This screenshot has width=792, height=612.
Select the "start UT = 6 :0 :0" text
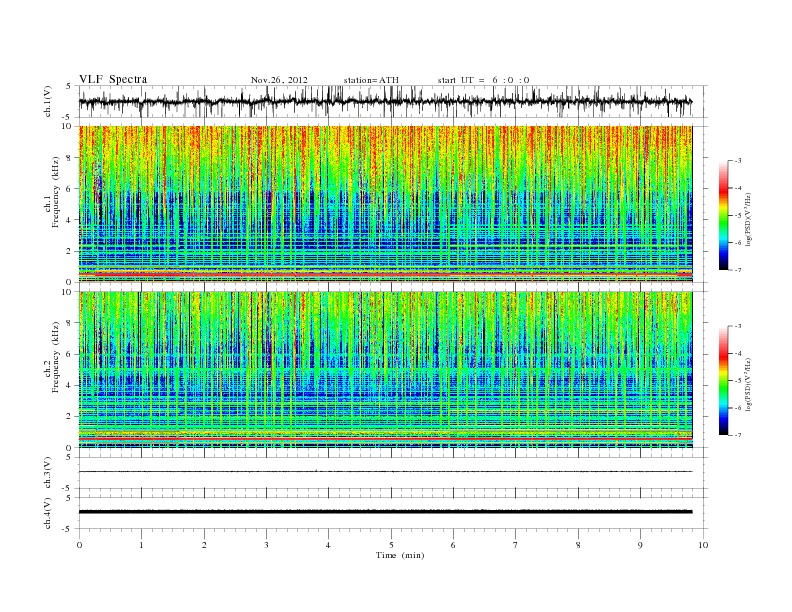pyautogui.click(x=483, y=80)
